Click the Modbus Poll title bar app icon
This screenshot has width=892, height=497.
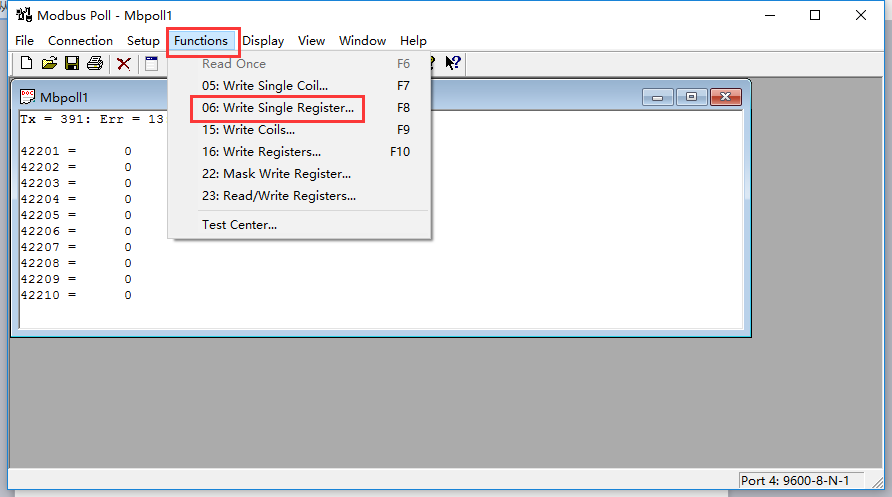(x=24, y=15)
